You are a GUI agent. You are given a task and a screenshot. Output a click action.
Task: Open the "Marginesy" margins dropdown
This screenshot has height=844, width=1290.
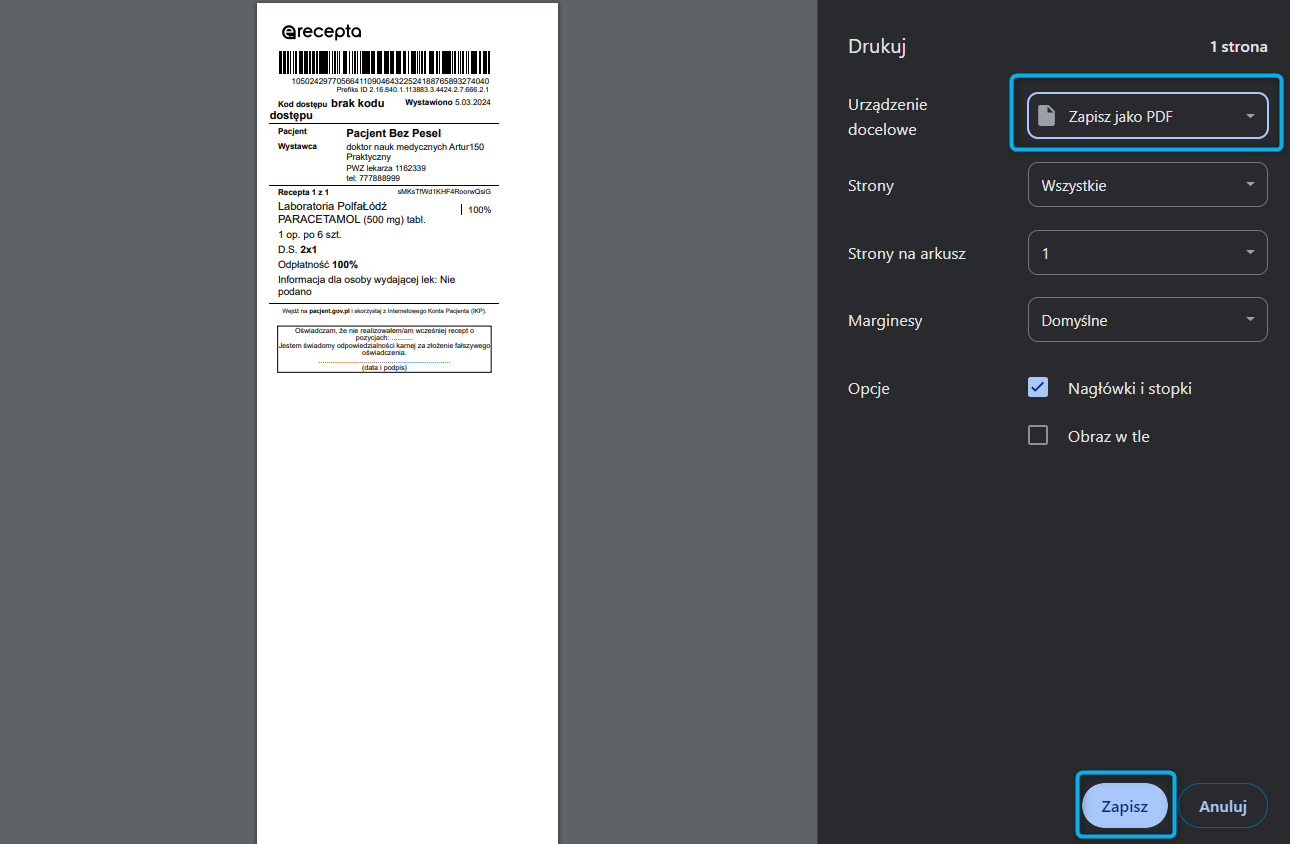[x=1147, y=319]
